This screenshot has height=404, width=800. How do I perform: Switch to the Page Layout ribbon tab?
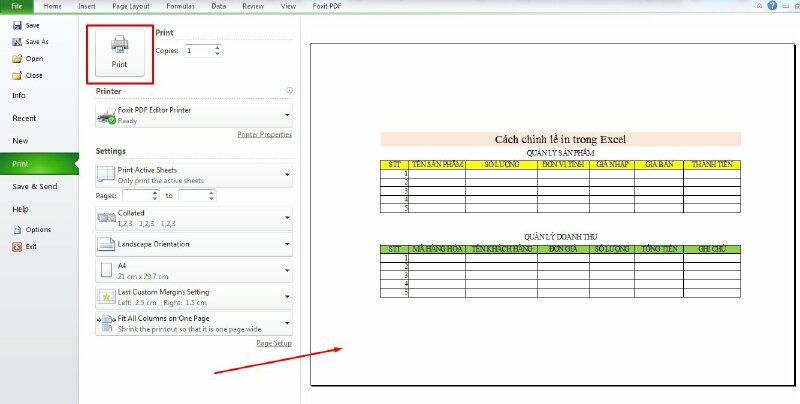(130, 6)
